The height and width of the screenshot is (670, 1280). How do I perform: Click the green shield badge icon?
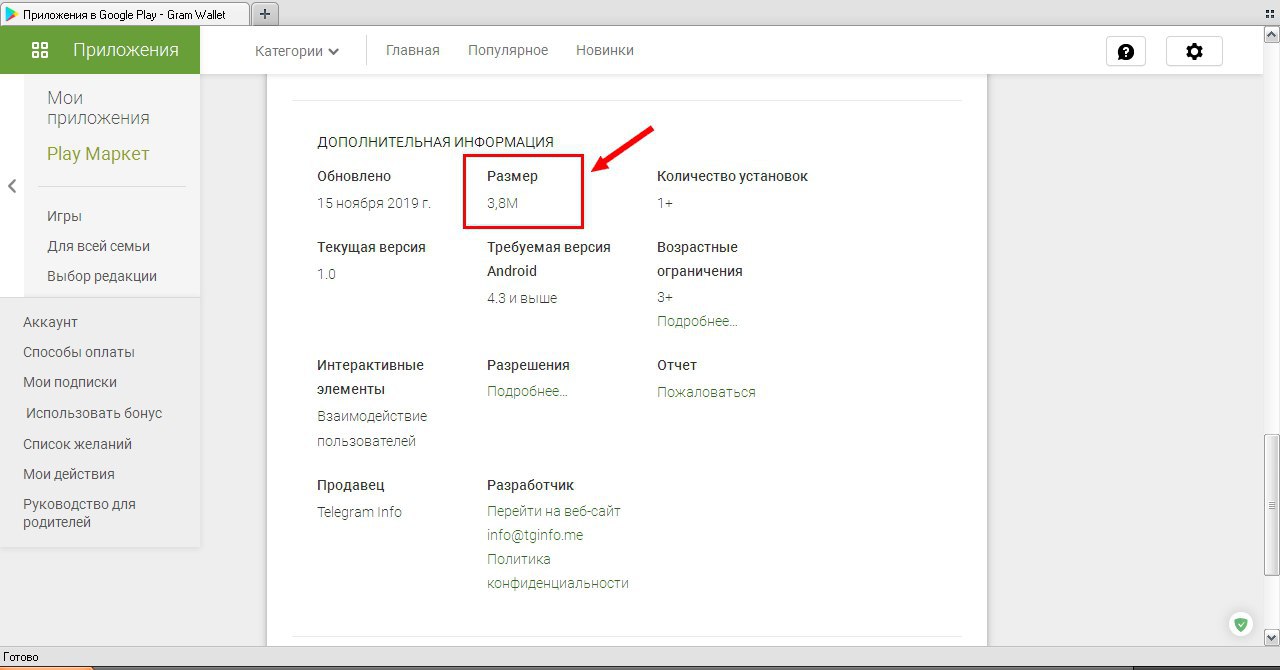1241,625
